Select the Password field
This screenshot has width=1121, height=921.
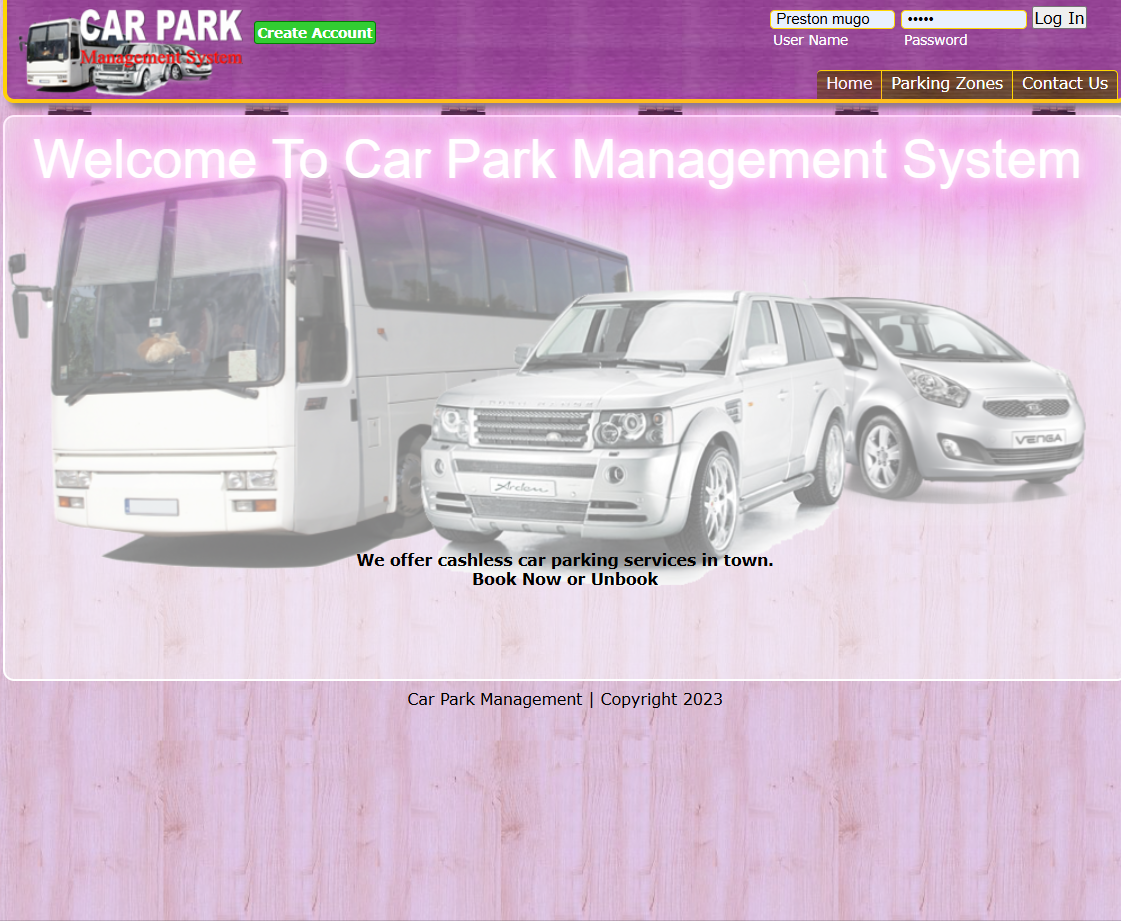(962, 18)
